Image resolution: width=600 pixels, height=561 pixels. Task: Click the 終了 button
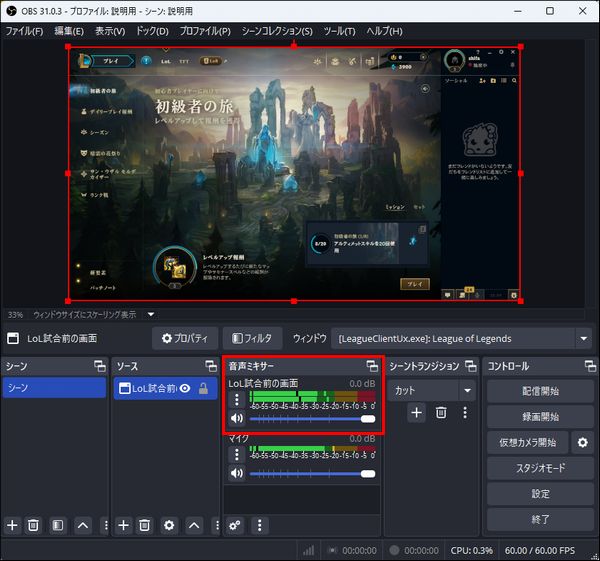pos(540,519)
